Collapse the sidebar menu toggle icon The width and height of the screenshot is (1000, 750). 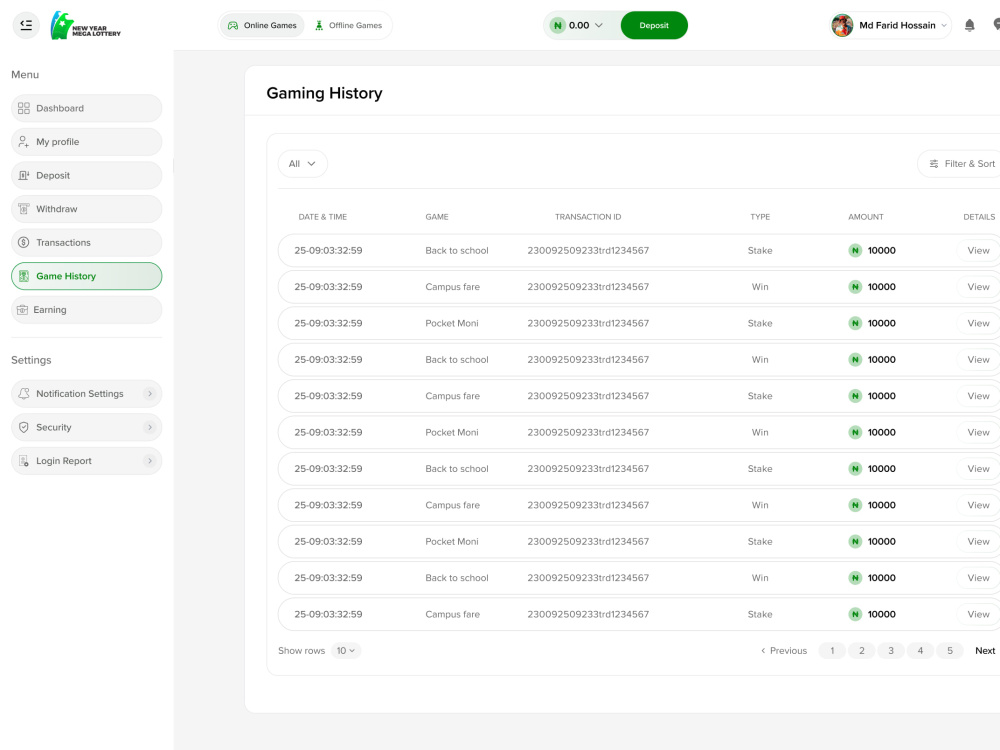[26, 26]
